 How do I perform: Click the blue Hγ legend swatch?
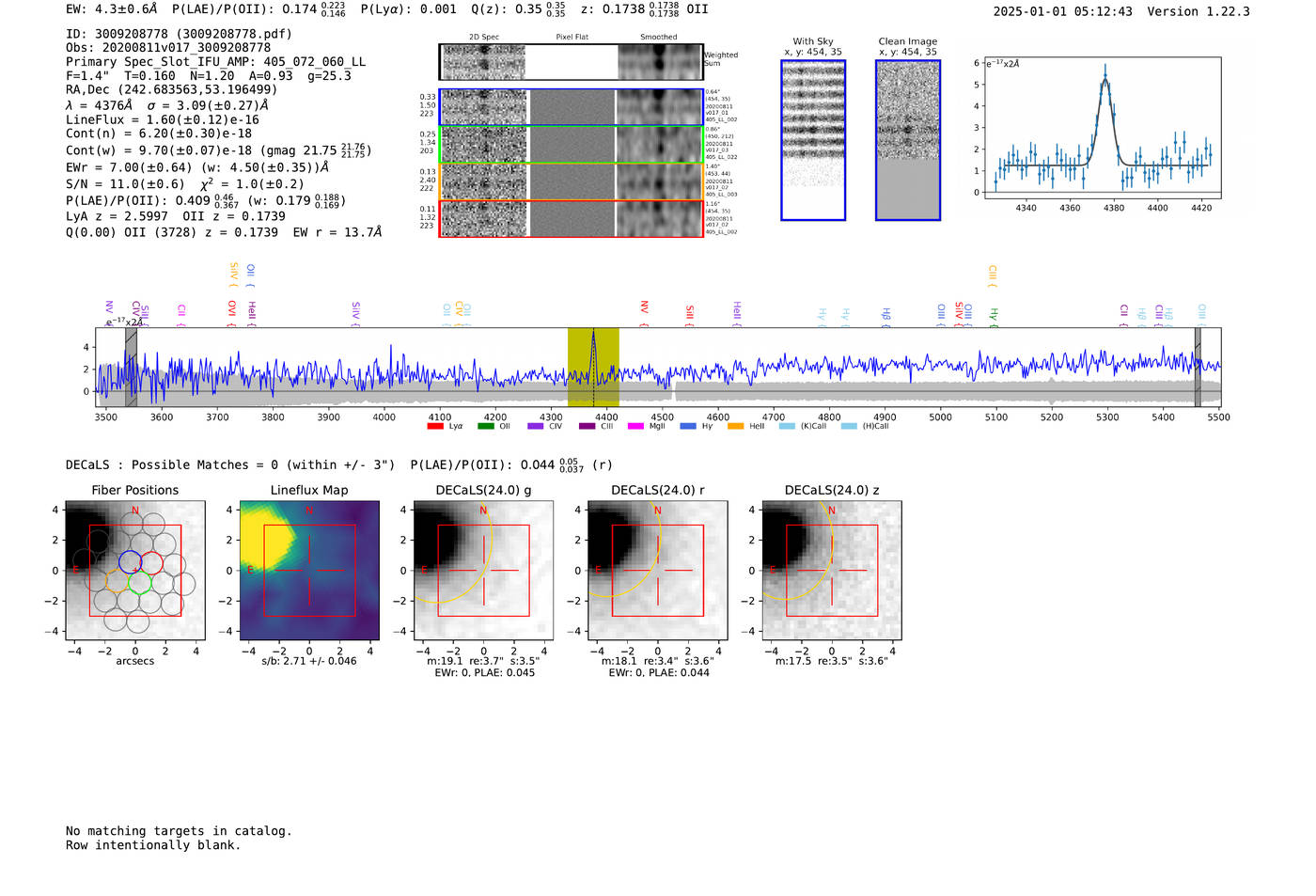(x=688, y=426)
